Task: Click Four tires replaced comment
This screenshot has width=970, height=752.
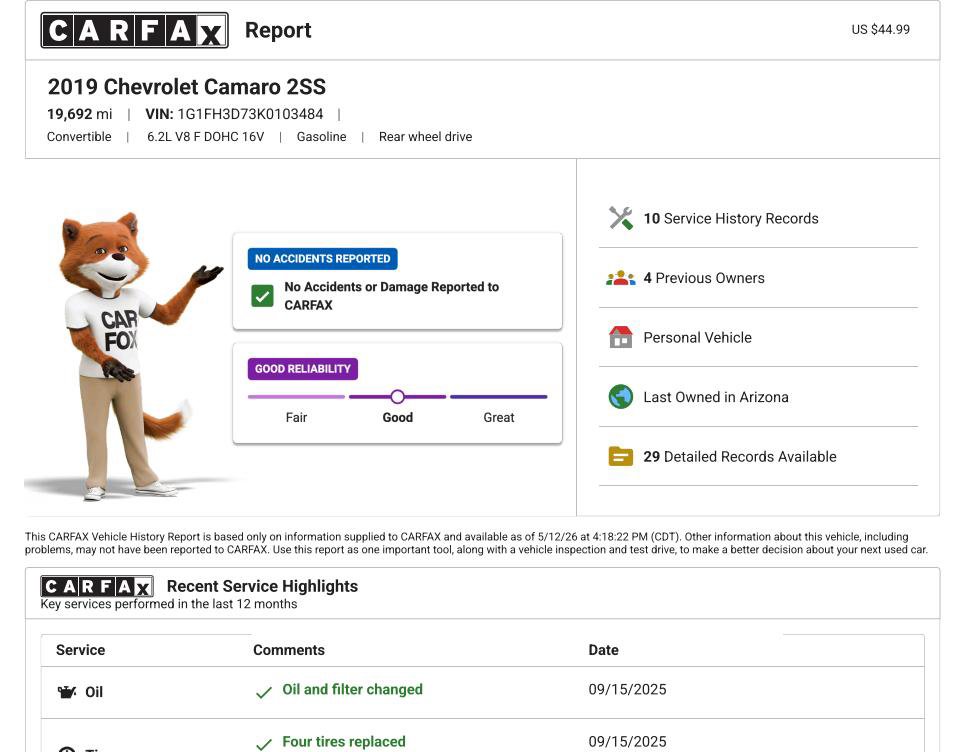Action: click(x=344, y=741)
